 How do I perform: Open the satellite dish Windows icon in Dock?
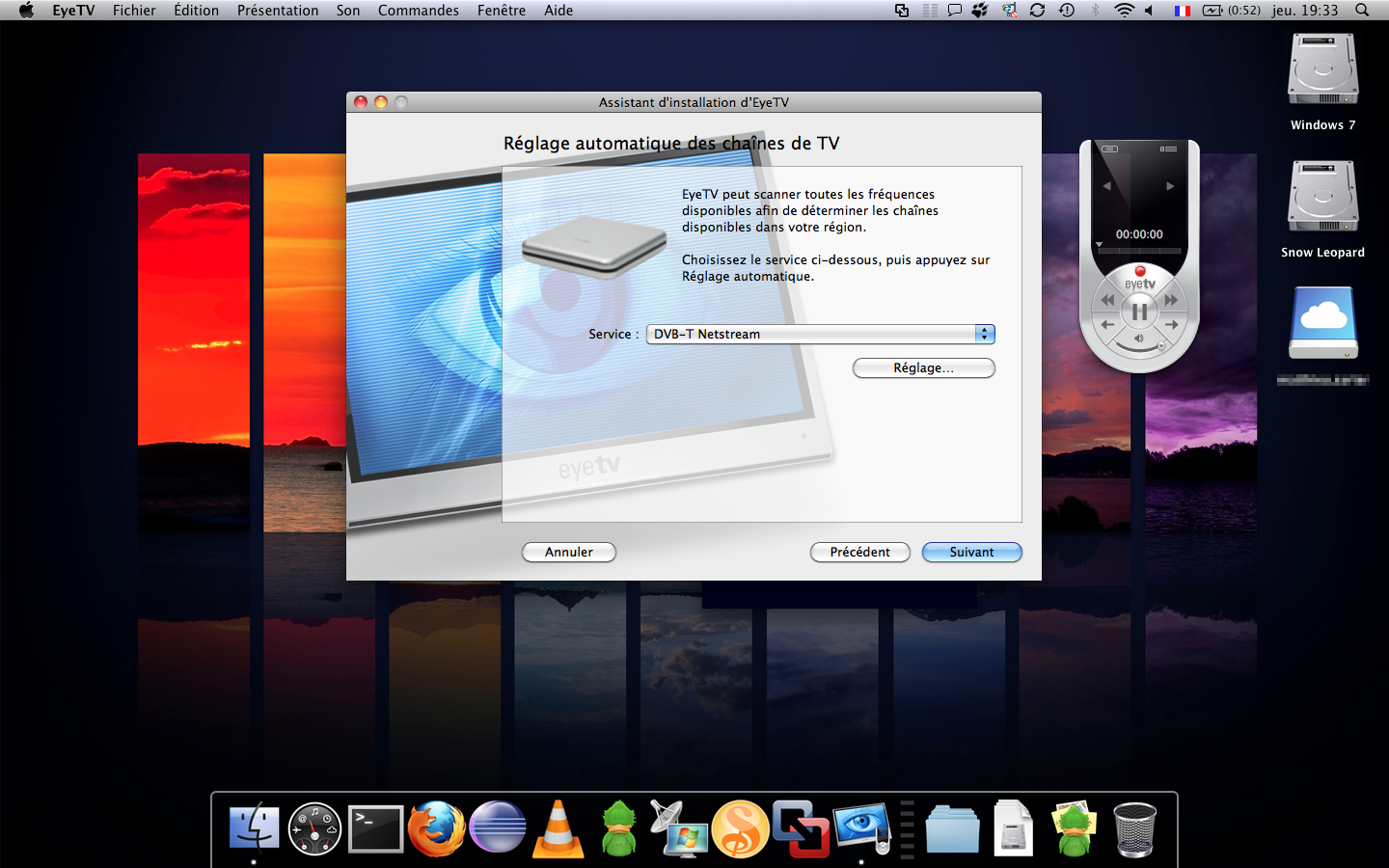(680, 827)
